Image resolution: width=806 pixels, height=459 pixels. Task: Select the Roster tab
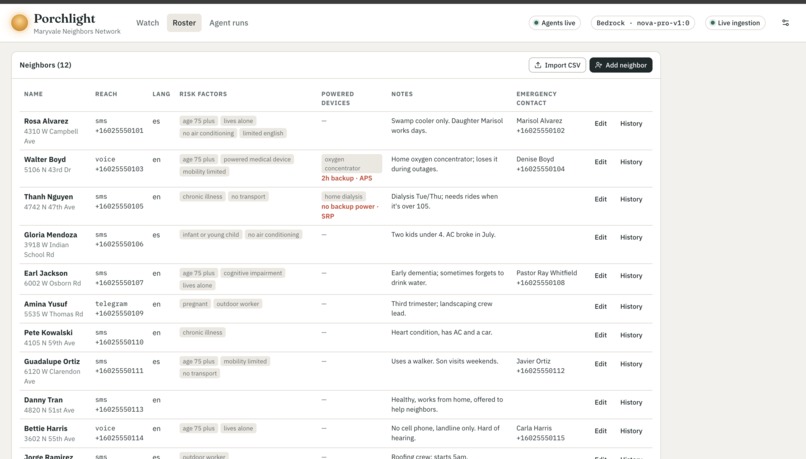[x=184, y=23]
